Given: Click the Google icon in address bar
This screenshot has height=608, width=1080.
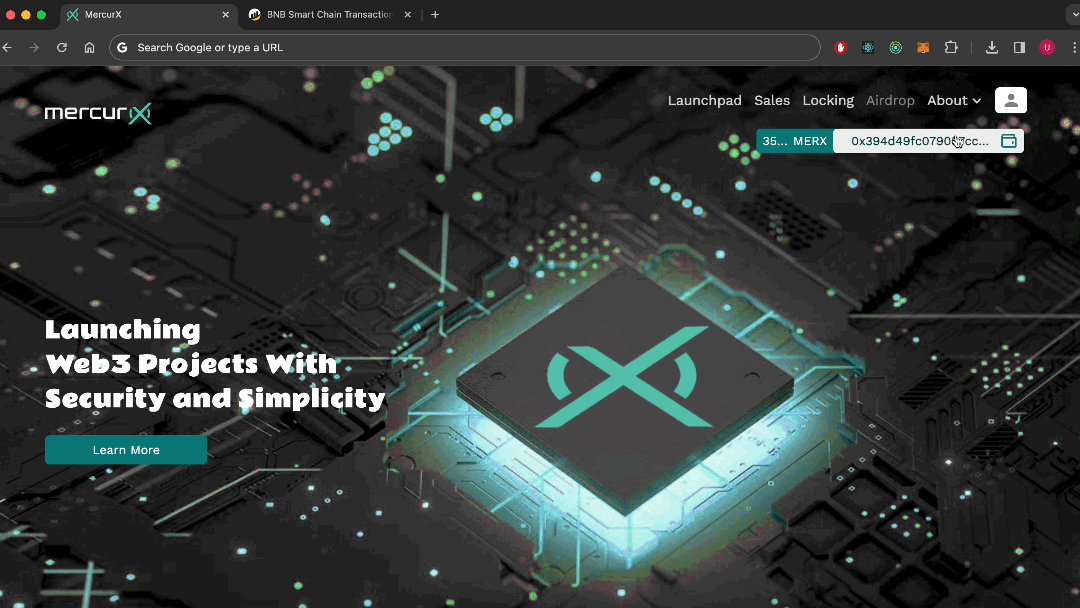Looking at the screenshot, I should tap(122, 48).
